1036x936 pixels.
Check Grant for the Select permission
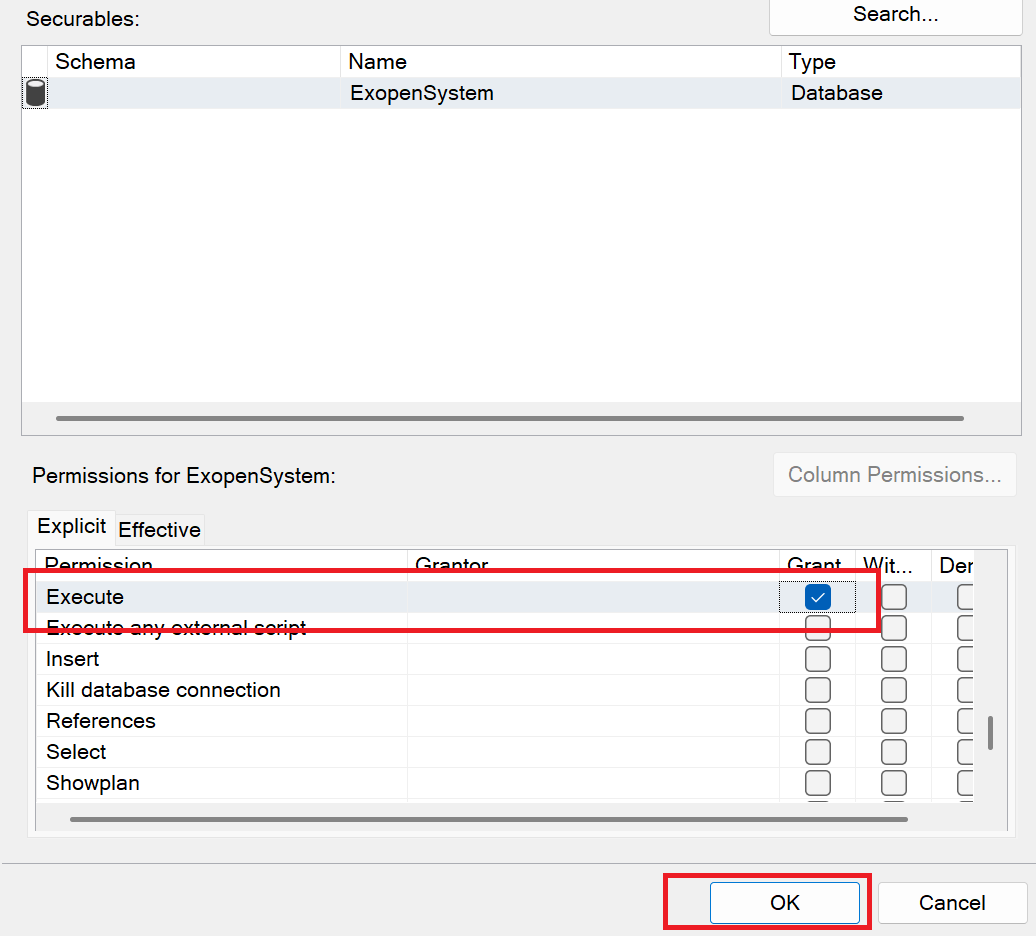(x=817, y=752)
